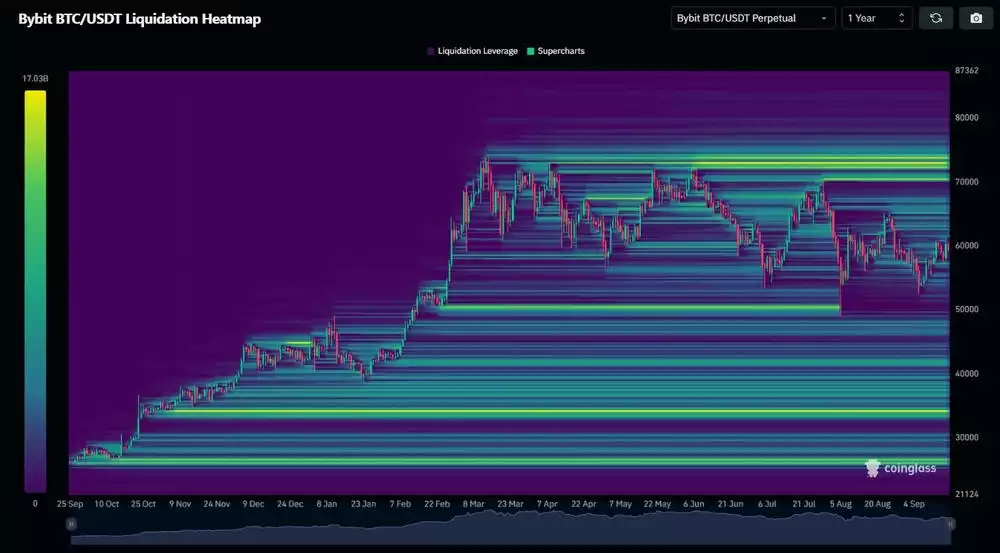Toggle the Supercharts legend item

coord(555,51)
